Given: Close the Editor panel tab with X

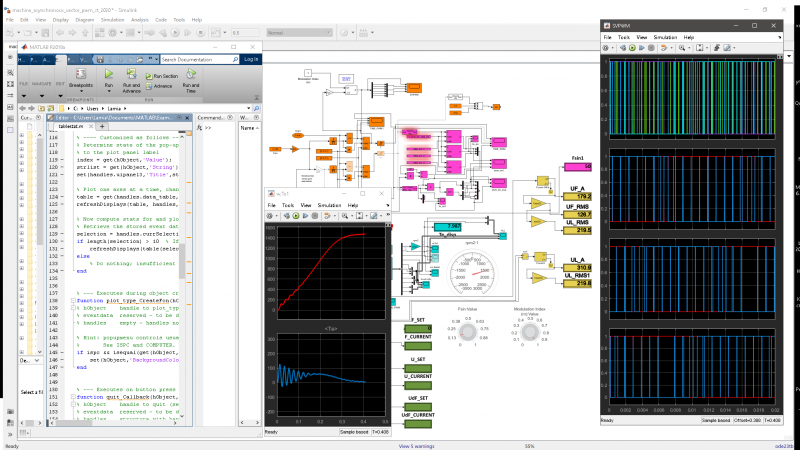Looking at the screenshot, I should (187, 118).
